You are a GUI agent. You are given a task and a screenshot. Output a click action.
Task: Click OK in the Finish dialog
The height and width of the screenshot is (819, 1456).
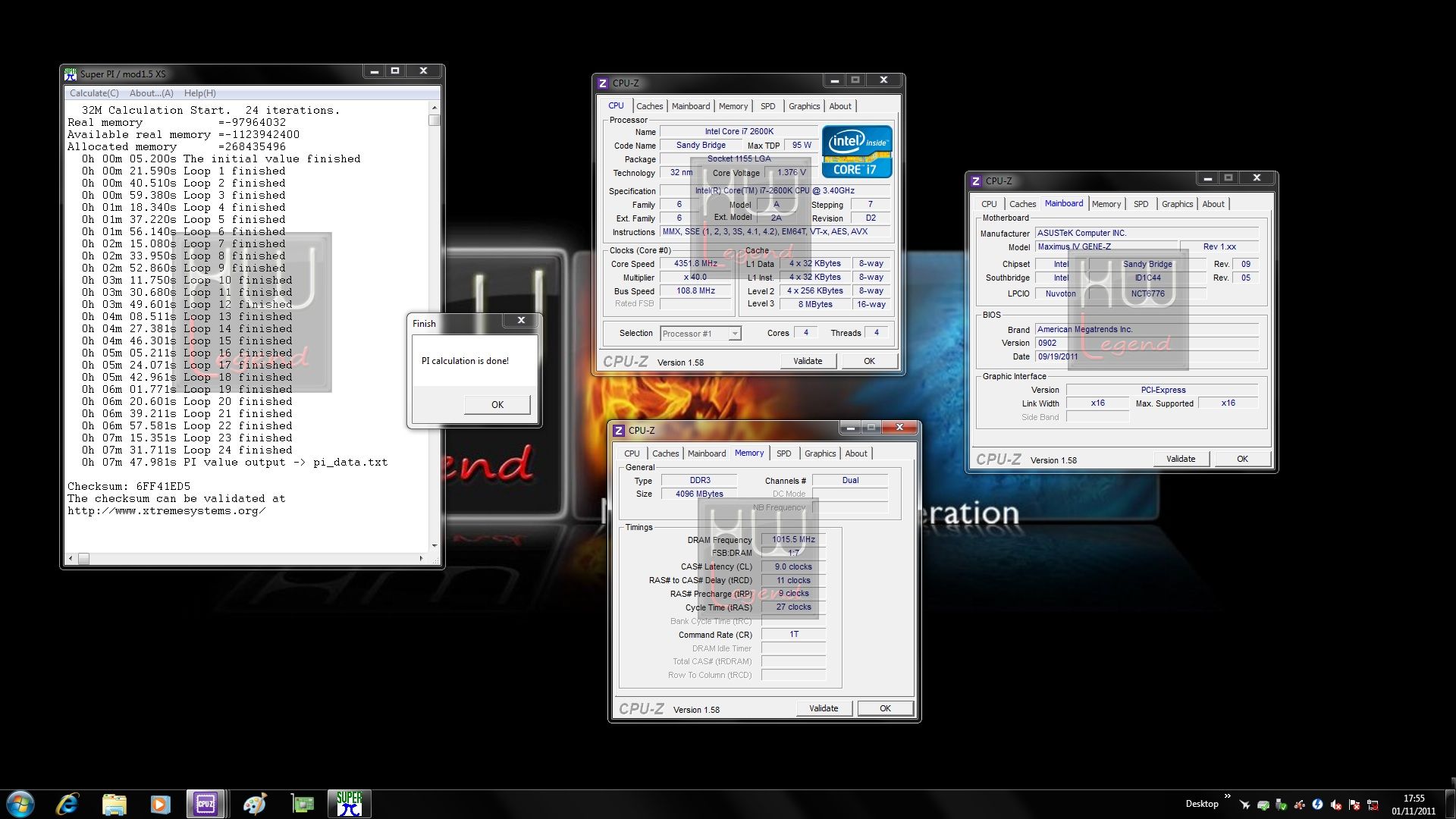coord(497,404)
